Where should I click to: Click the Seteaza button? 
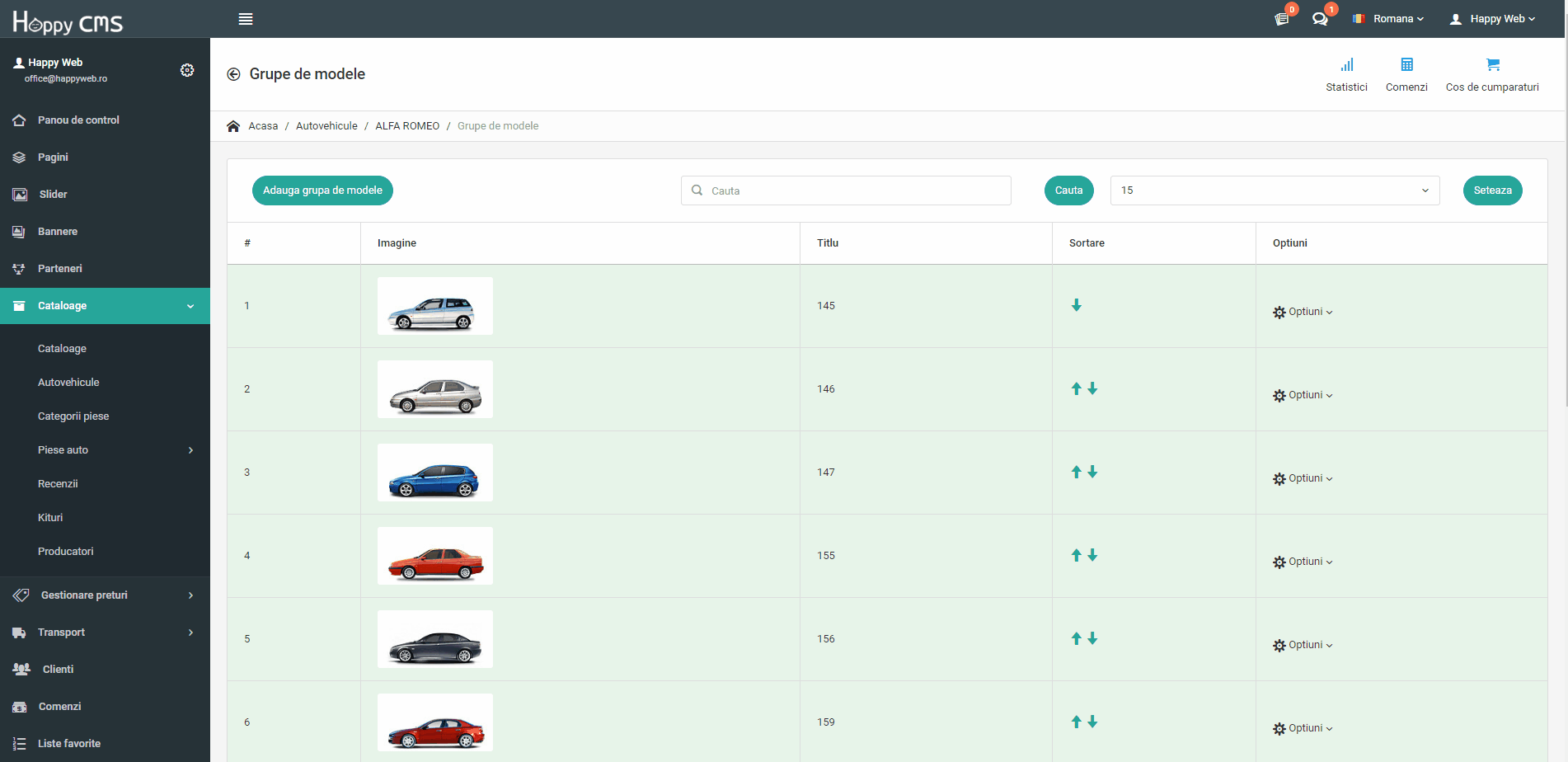click(1492, 190)
